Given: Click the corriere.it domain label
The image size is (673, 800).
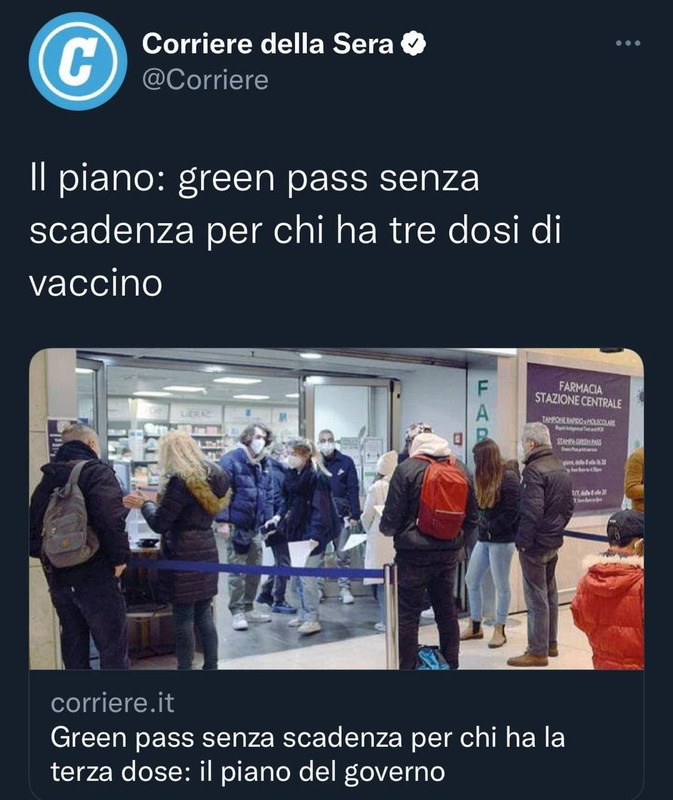Looking at the screenshot, I should tap(112, 703).
